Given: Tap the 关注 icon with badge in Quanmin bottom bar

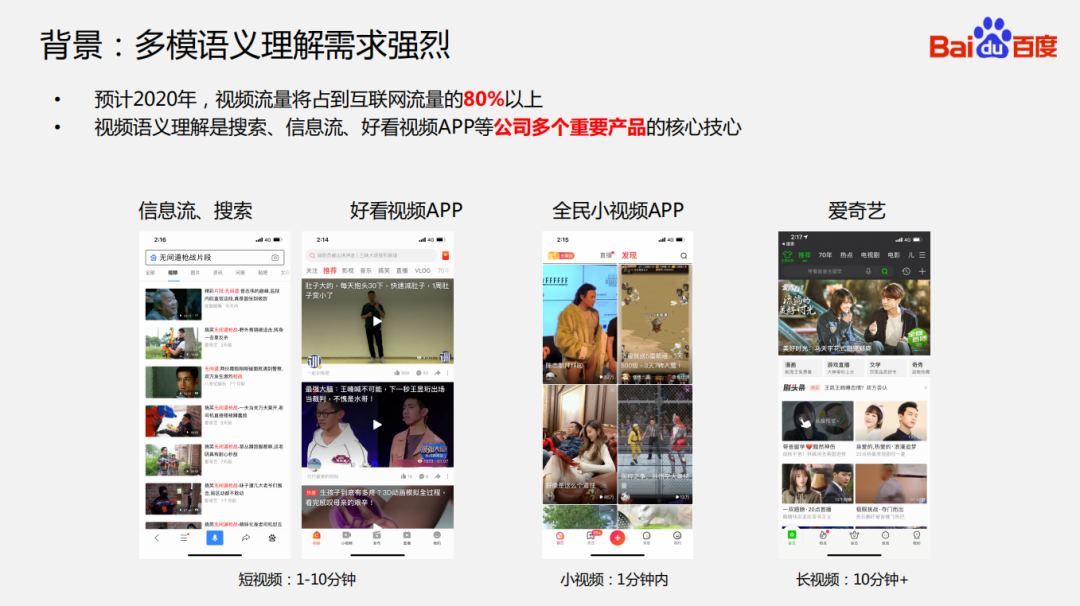Looking at the screenshot, I should pyautogui.click(x=591, y=537).
